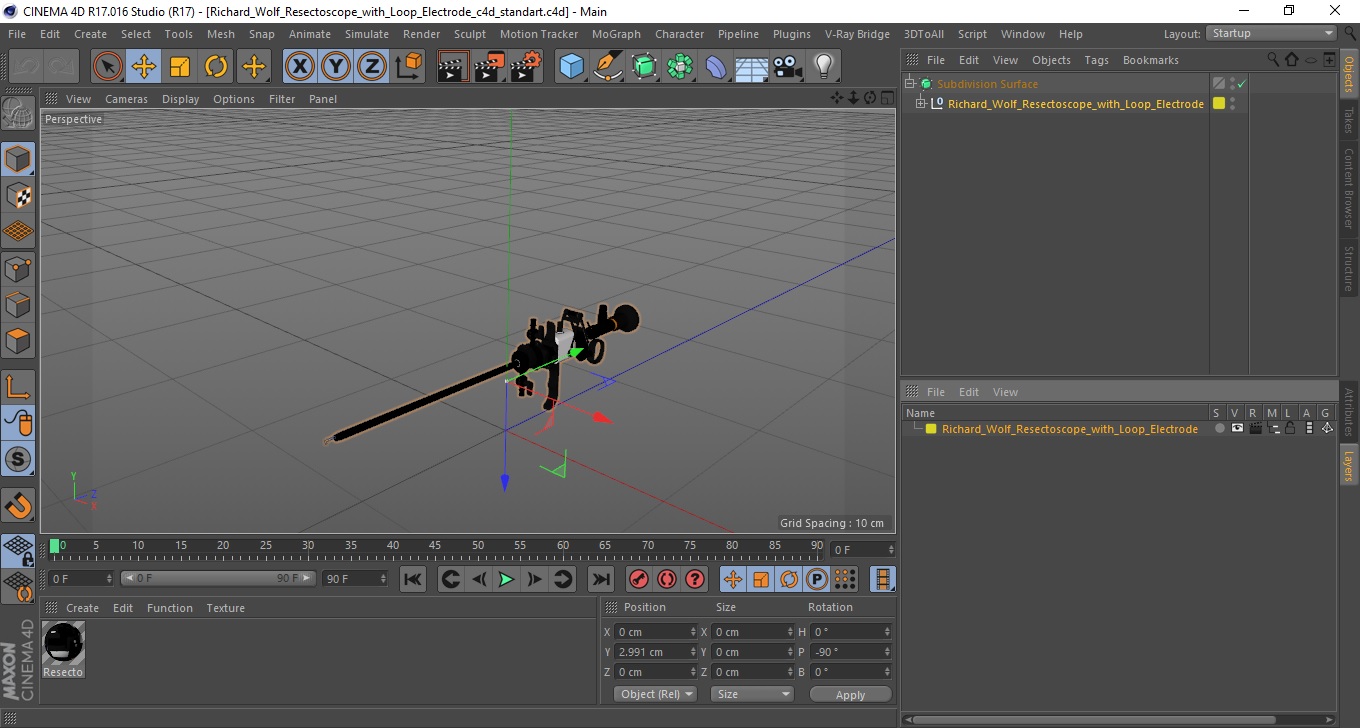The width and height of the screenshot is (1360, 728).
Task: Open the Array modeling objects icon
Action: (x=680, y=67)
